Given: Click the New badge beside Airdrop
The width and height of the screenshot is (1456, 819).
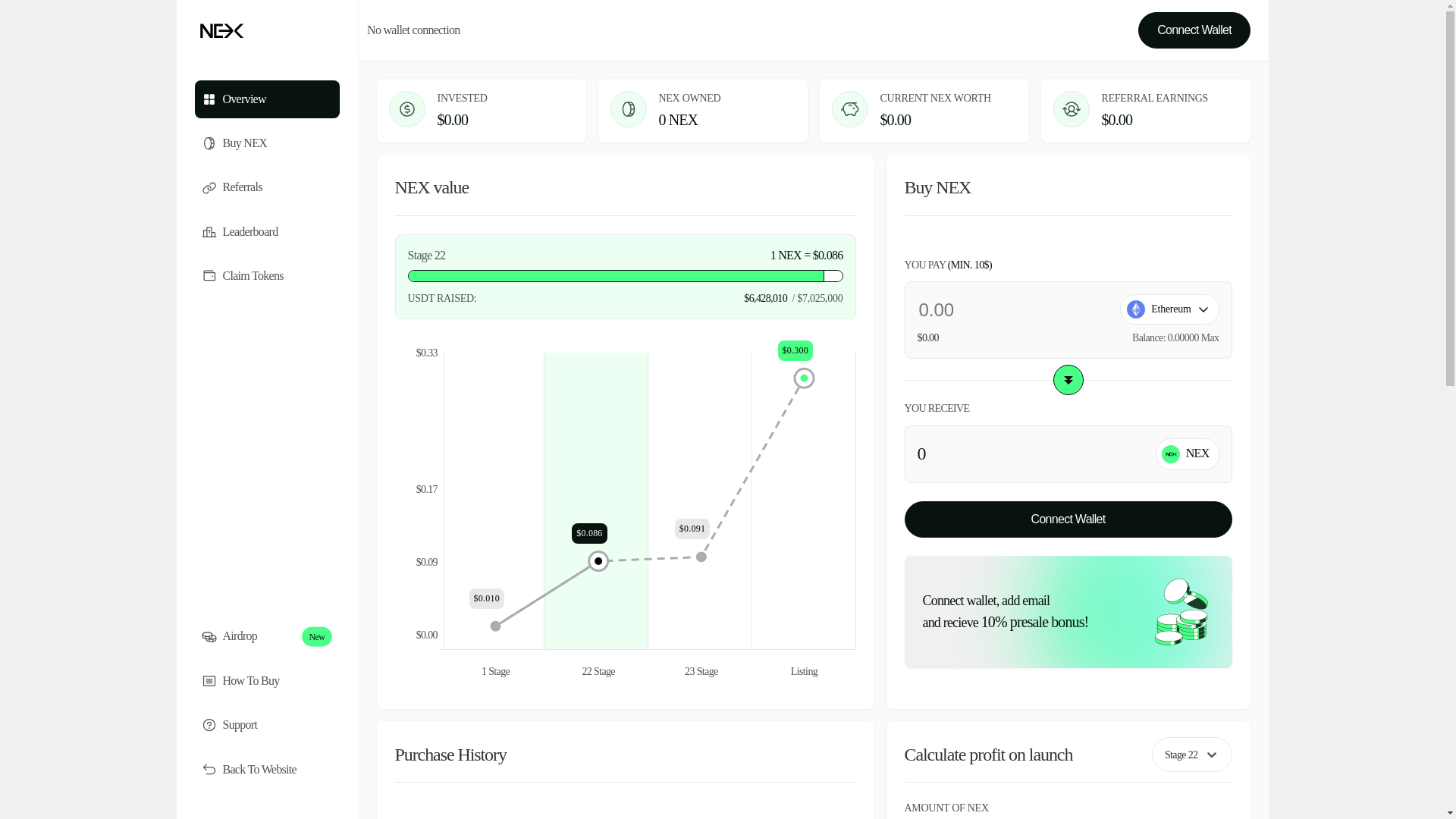Looking at the screenshot, I should (x=317, y=637).
